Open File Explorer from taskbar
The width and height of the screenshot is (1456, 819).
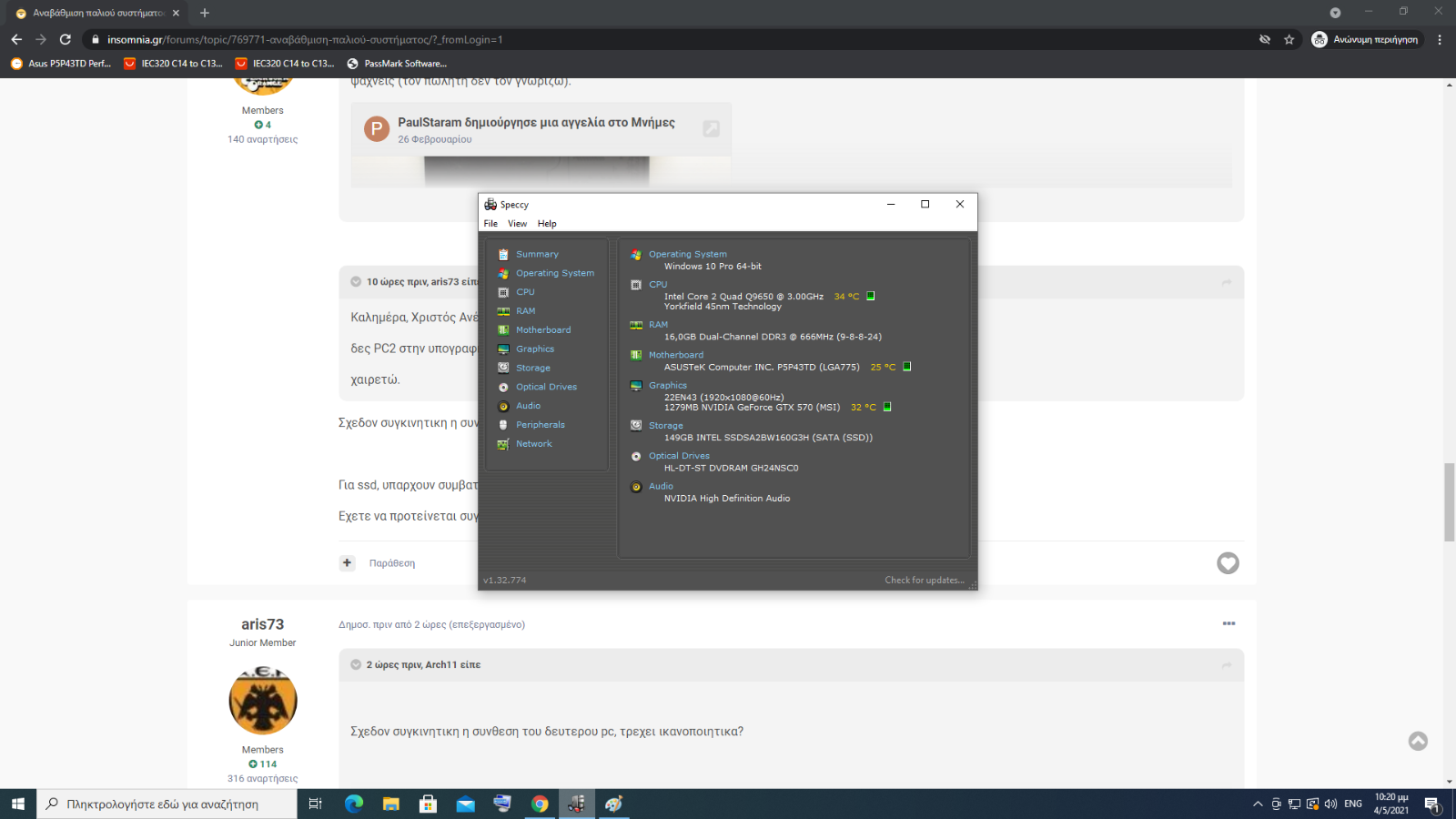pos(391,804)
